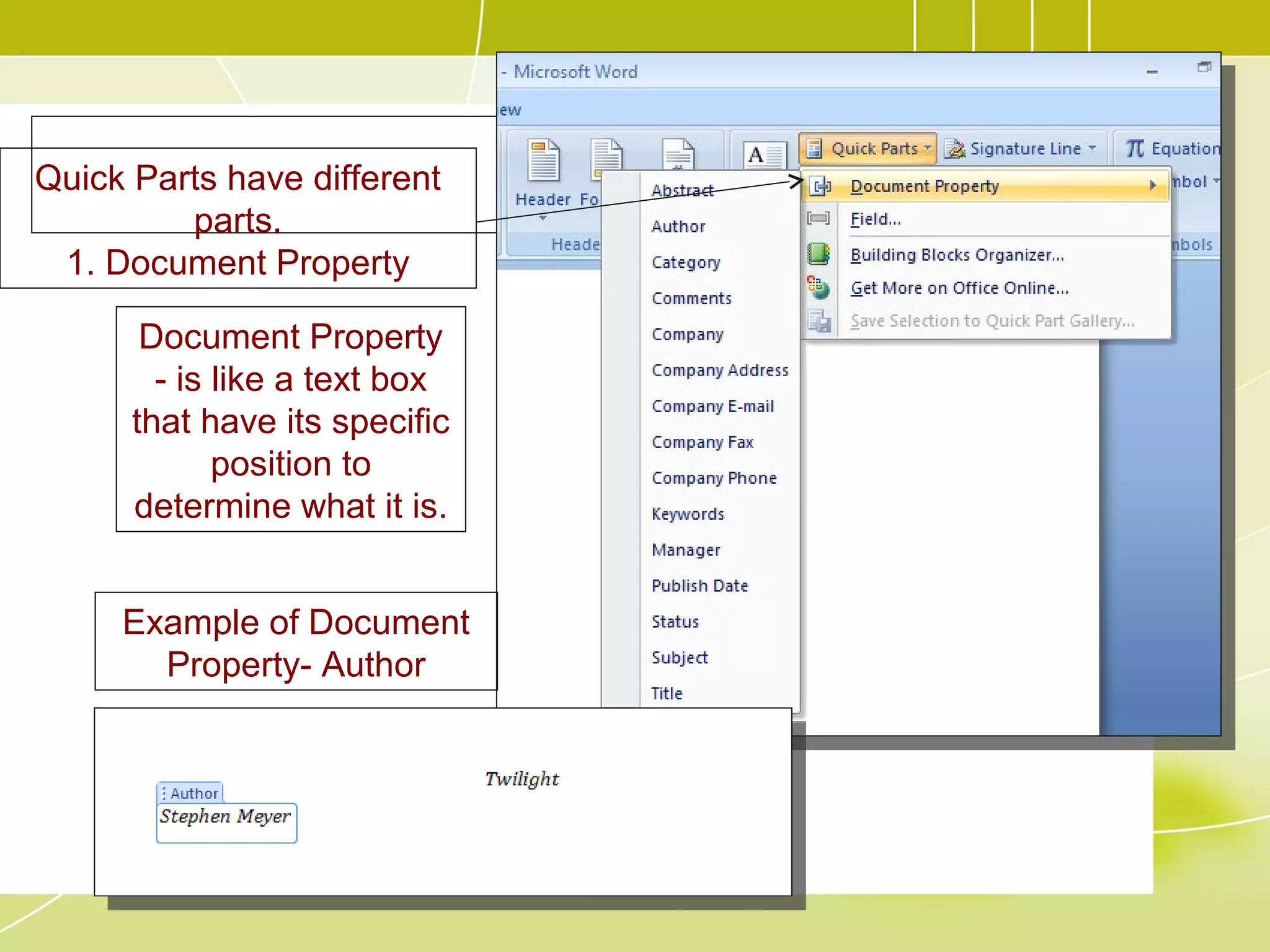Restore down the Microsoft Word window
Viewport: 1270px width, 952px height.
pyautogui.click(x=1204, y=67)
